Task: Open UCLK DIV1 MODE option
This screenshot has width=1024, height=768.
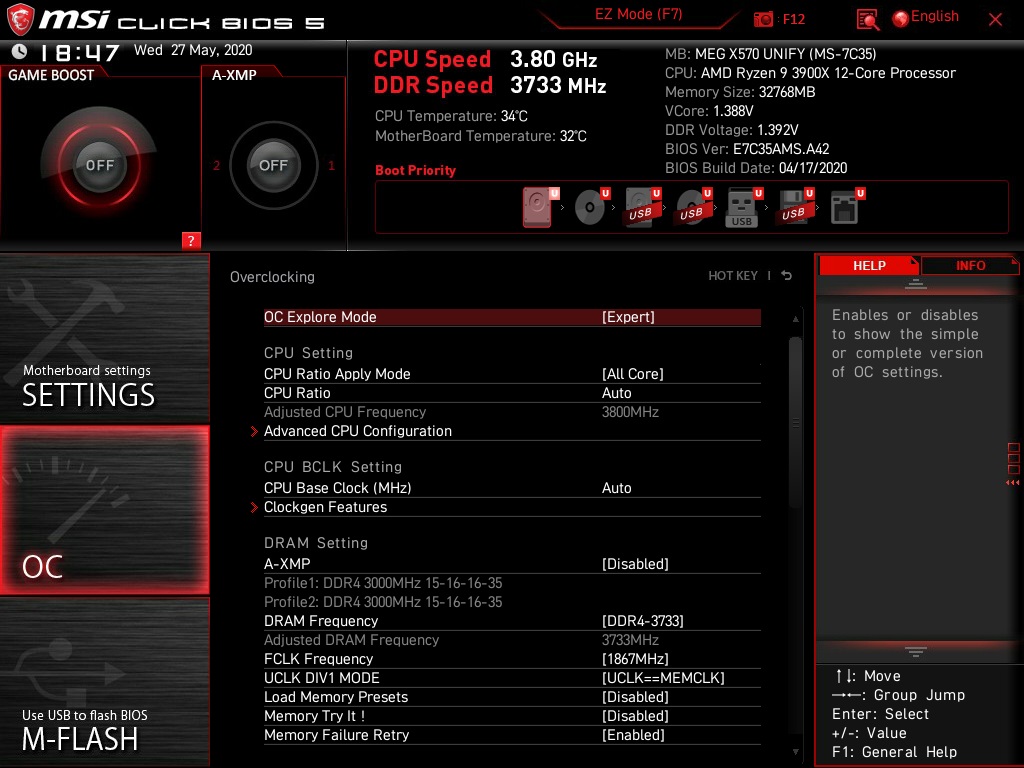Action: click(x=512, y=678)
